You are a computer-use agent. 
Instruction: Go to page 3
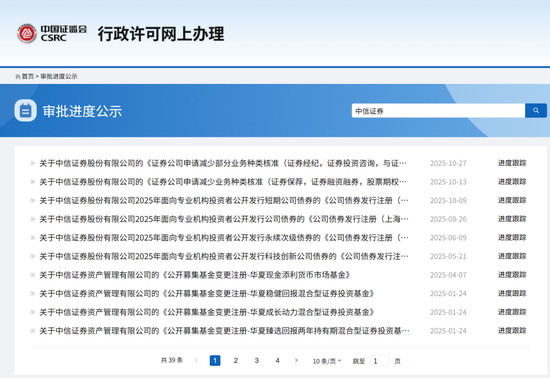click(x=256, y=360)
